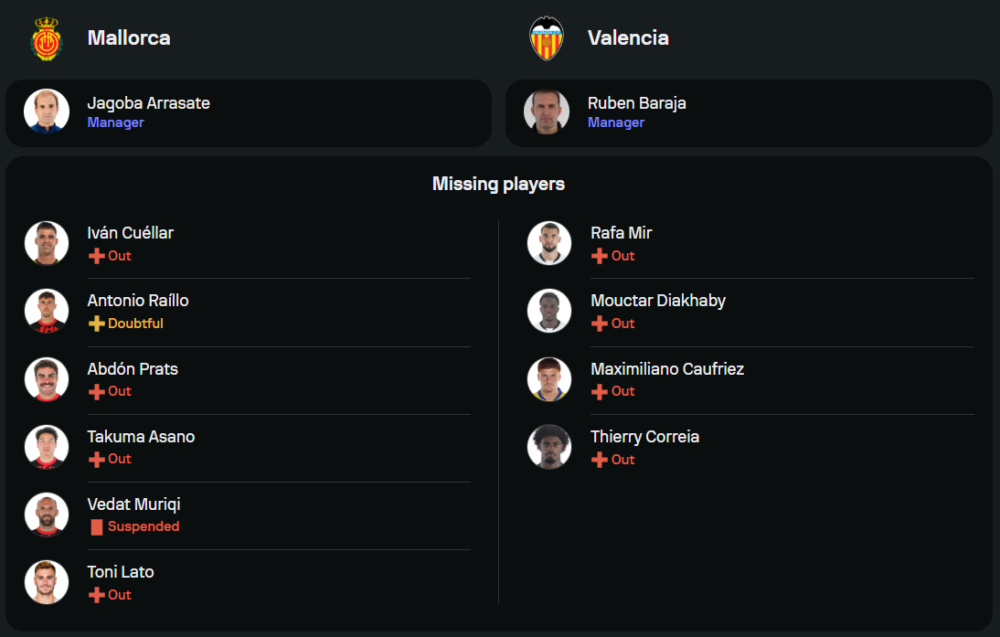The height and width of the screenshot is (637, 1000).
Task: Open Maximiliano Caufriez player name
Action: pos(667,369)
